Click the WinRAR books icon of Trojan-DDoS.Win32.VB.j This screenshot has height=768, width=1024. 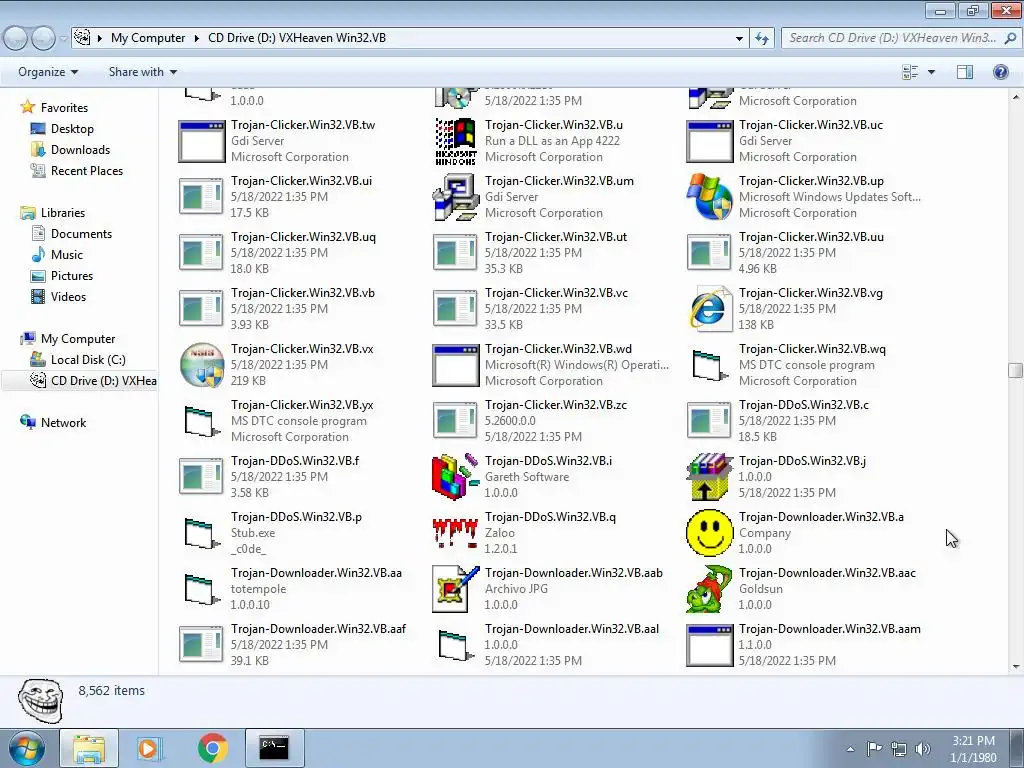coord(709,477)
